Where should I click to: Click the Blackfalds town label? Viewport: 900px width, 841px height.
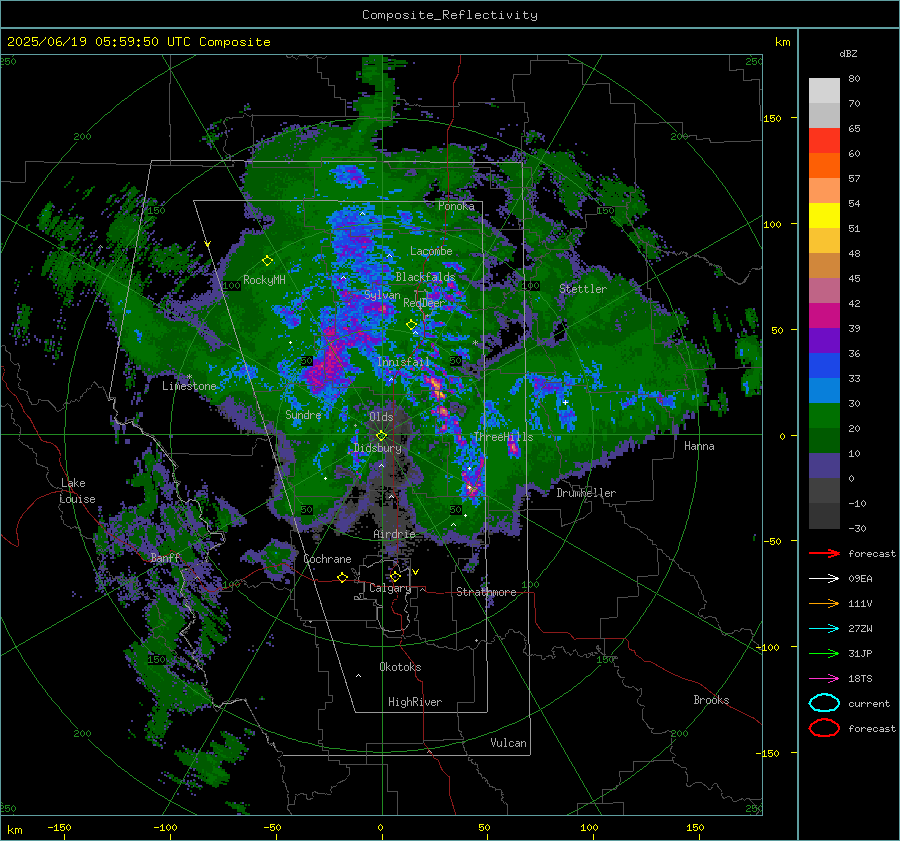pyautogui.click(x=425, y=277)
